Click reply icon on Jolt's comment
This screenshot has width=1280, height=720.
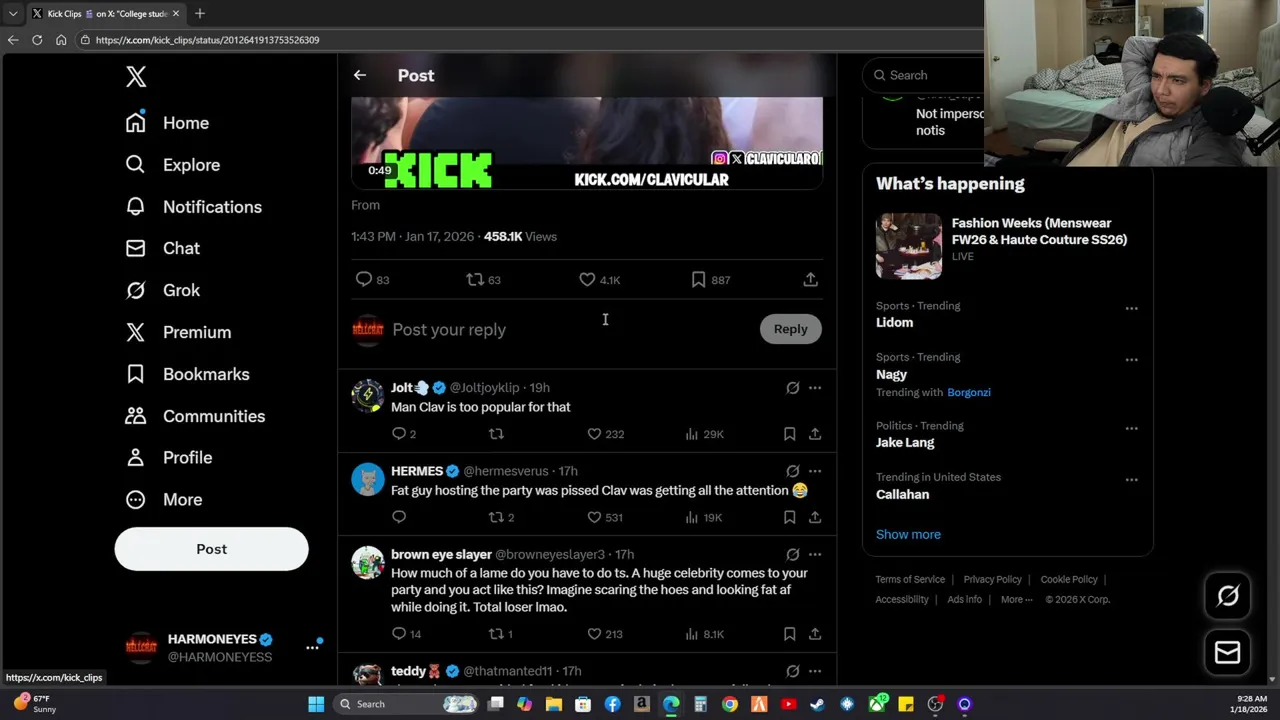[403, 434]
